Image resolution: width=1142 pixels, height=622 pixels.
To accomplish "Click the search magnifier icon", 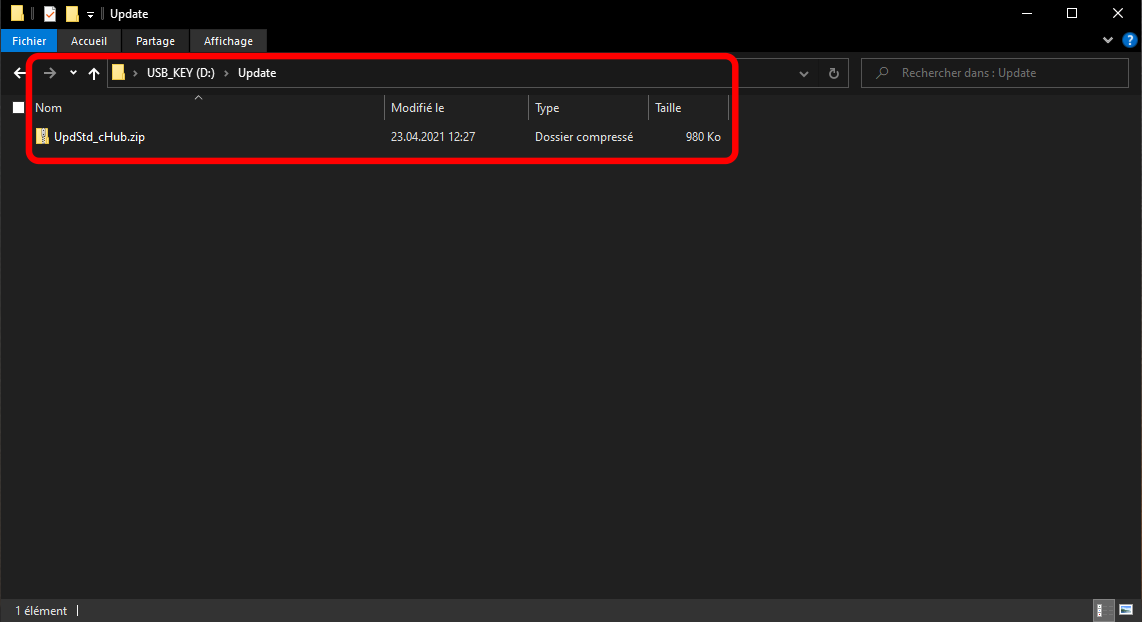I will (883, 73).
